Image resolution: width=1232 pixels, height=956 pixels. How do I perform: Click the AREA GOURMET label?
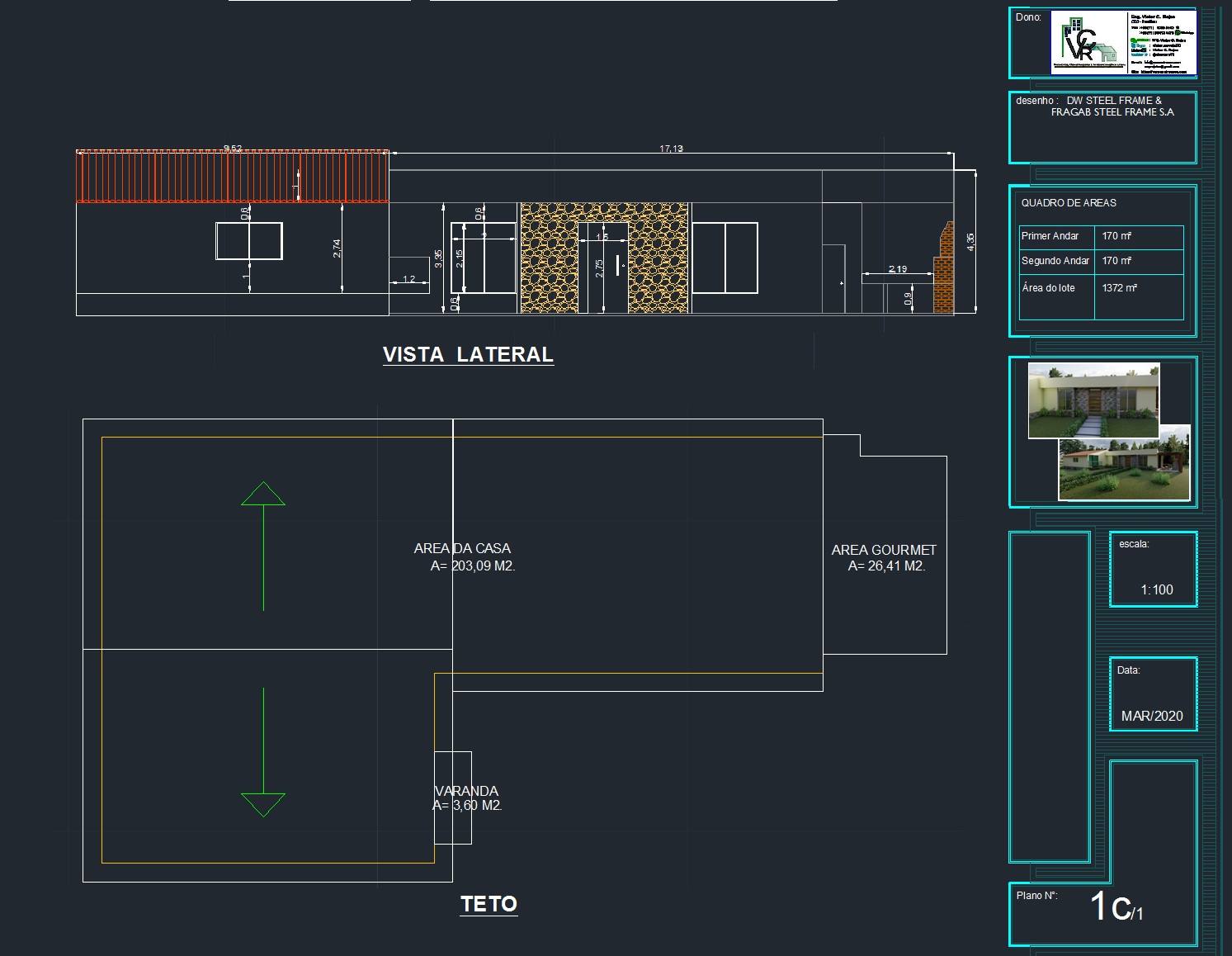[884, 551]
